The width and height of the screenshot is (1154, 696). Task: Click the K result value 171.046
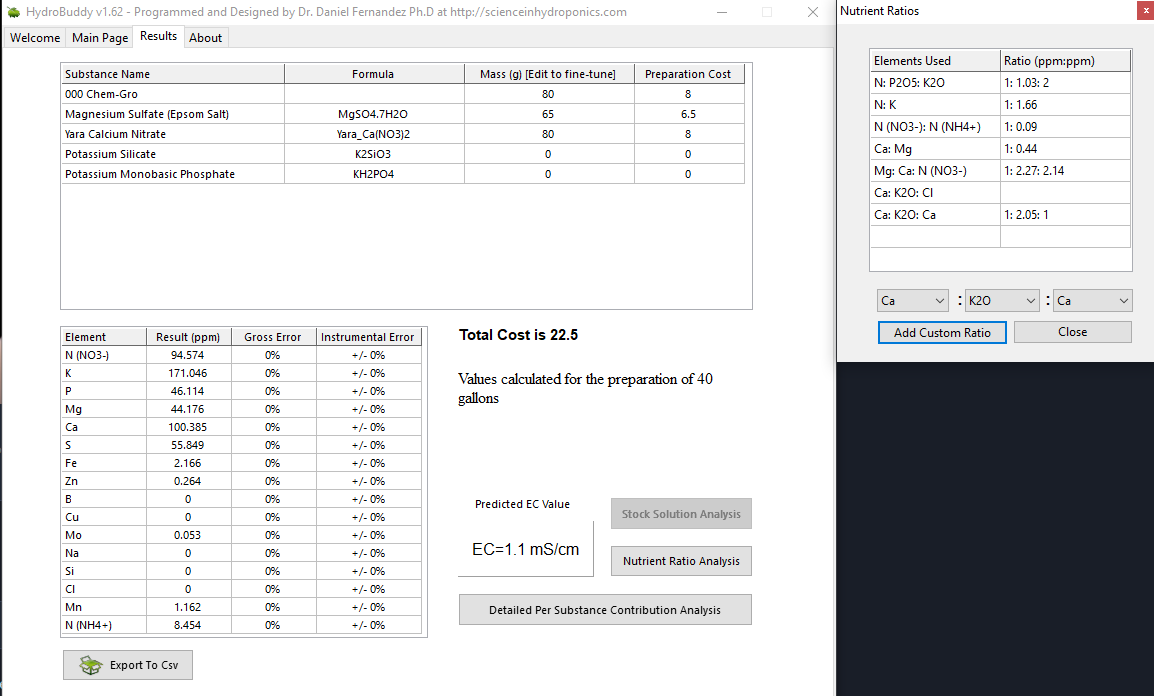188,373
